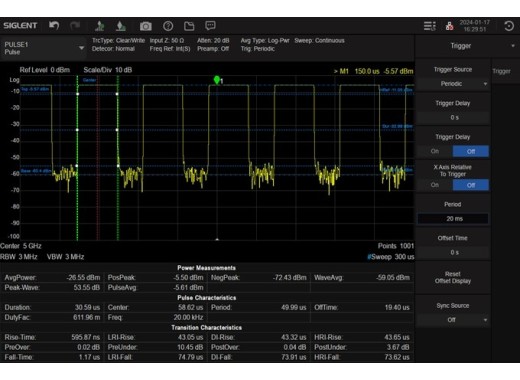Click the Detector Normal status text
520x380 pixels.
[113, 49]
